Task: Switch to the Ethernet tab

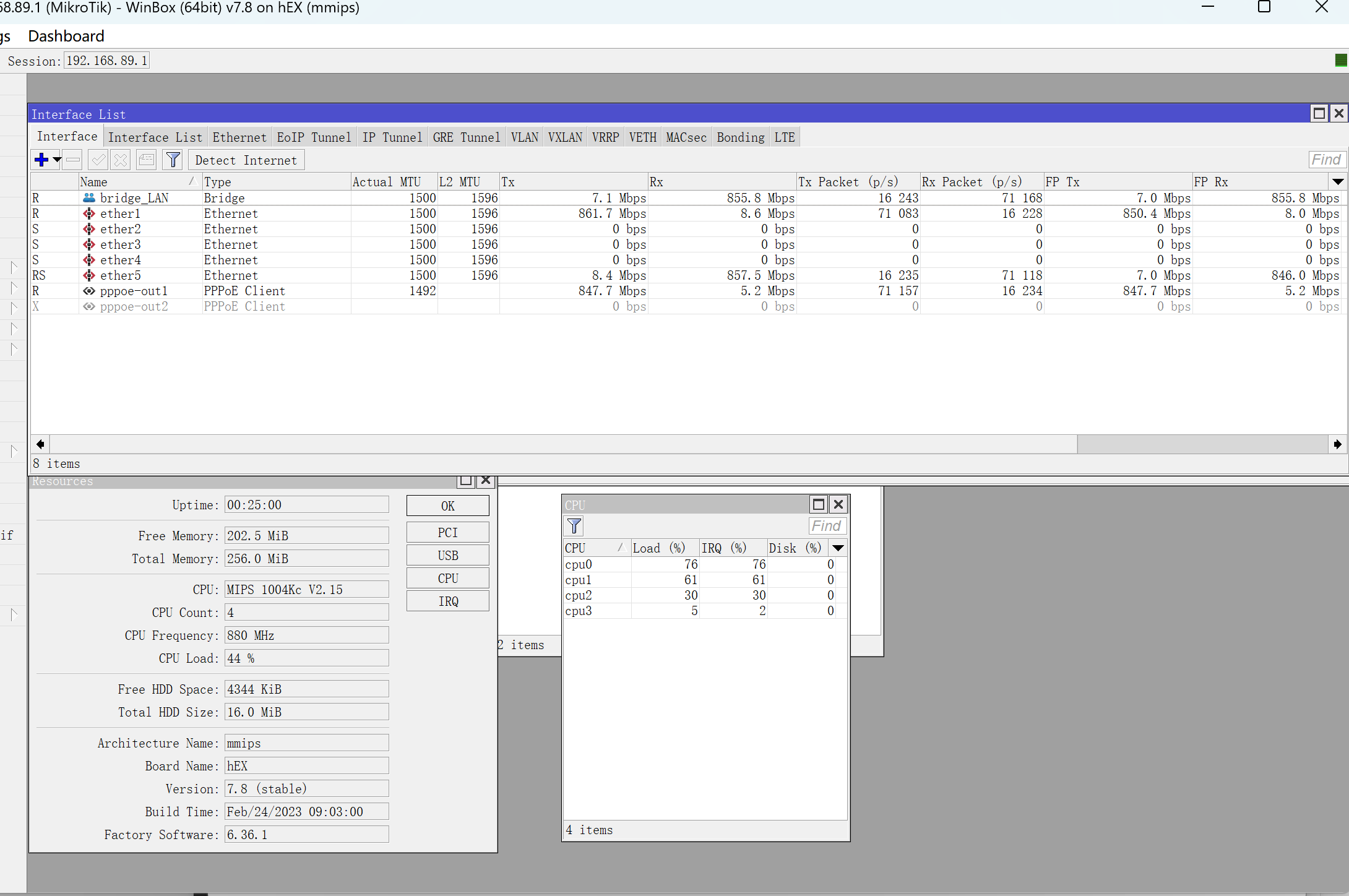Action: (239, 137)
